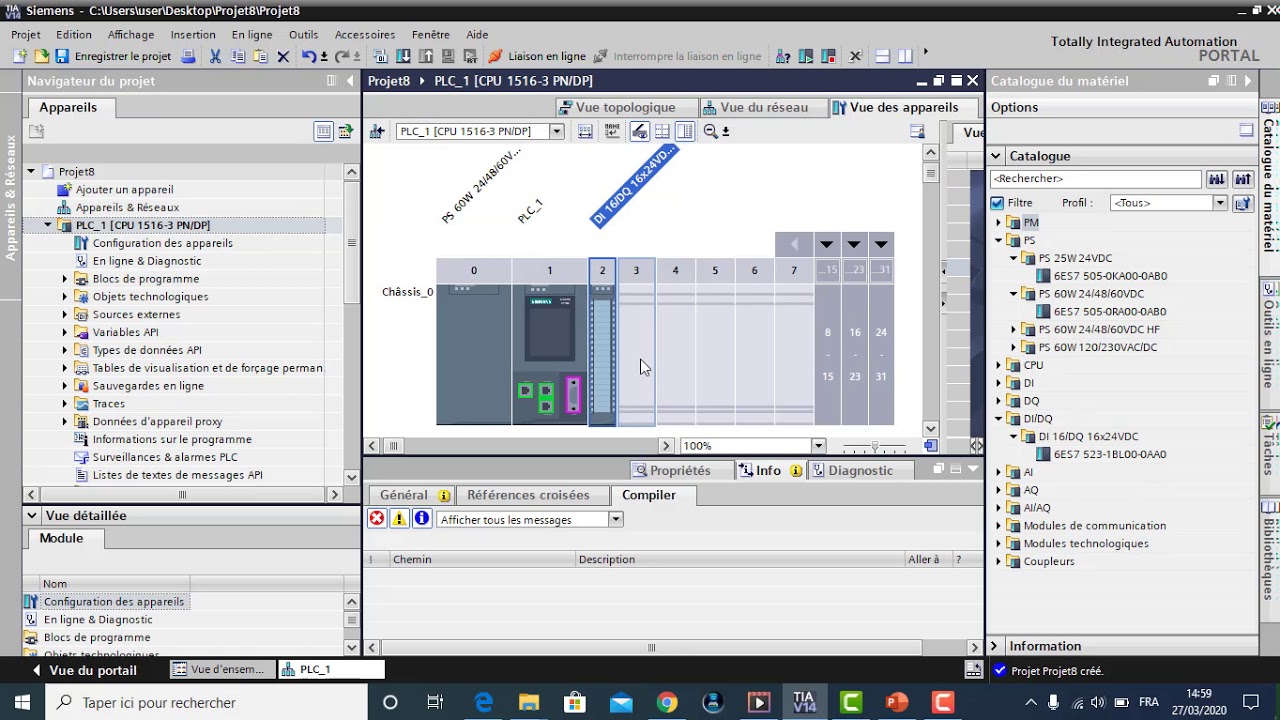Toggle warning messages filter icon
This screenshot has height=720, width=1280.
[x=399, y=518]
